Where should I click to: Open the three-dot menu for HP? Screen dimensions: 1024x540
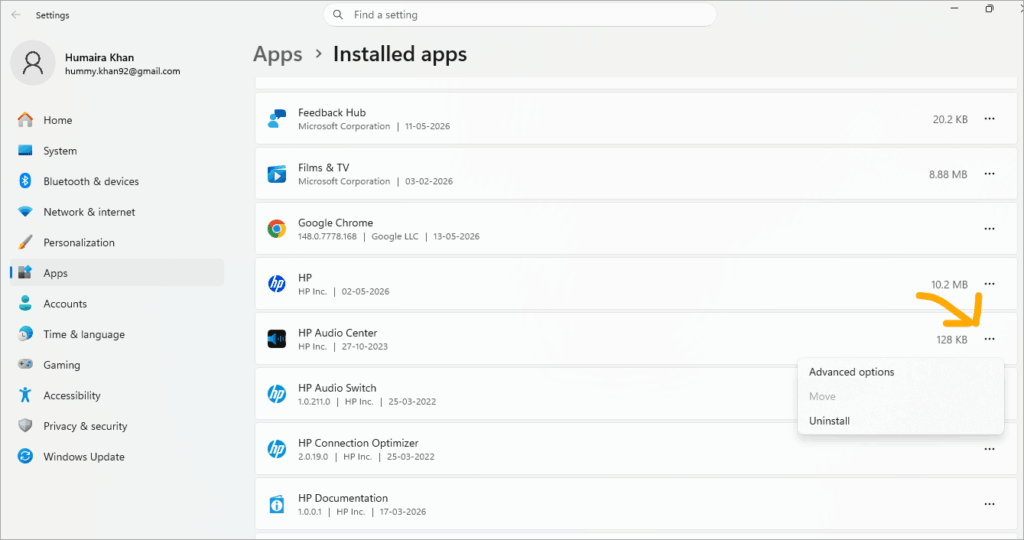pyautogui.click(x=989, y=284)
